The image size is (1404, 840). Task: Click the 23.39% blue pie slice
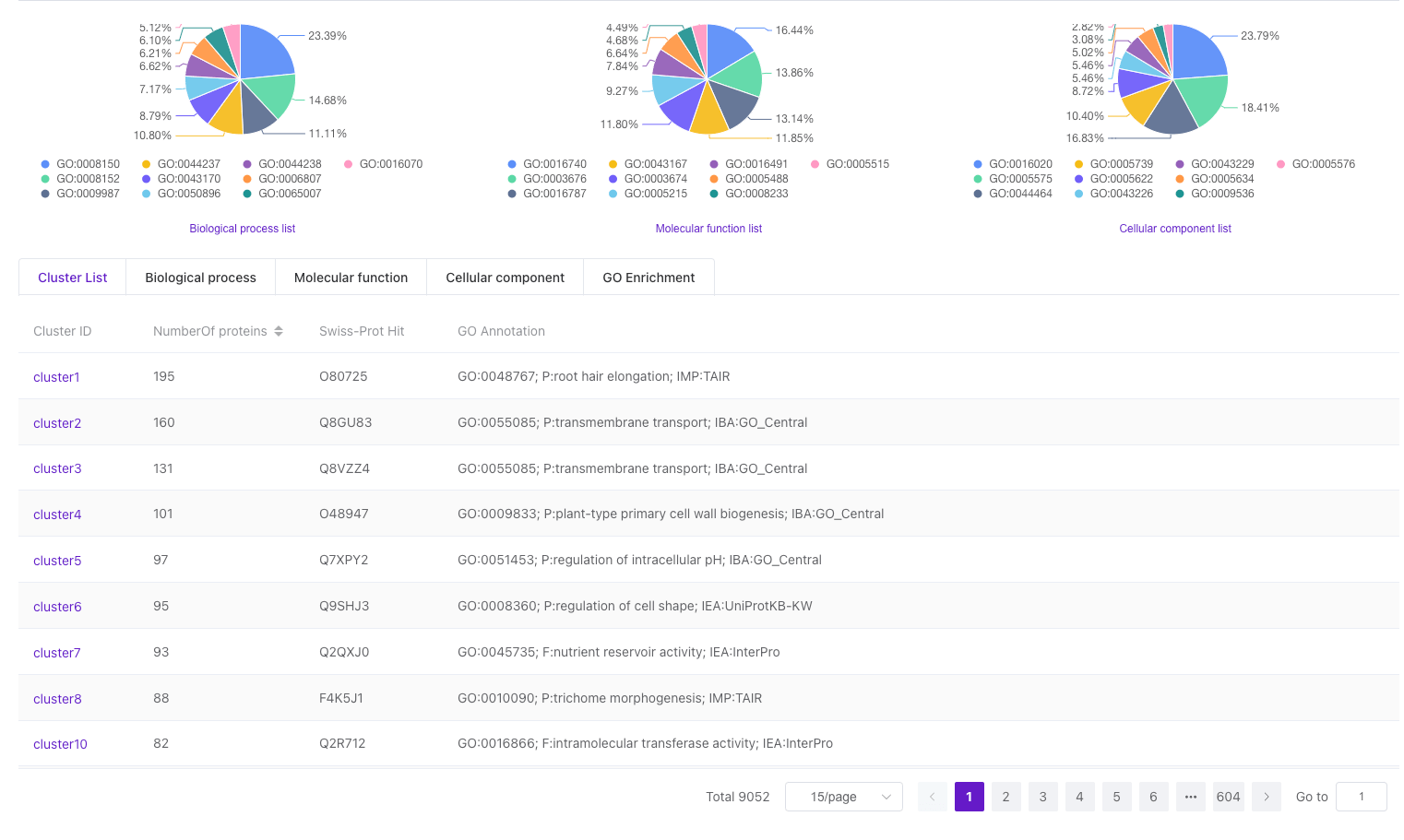point(265,53)
